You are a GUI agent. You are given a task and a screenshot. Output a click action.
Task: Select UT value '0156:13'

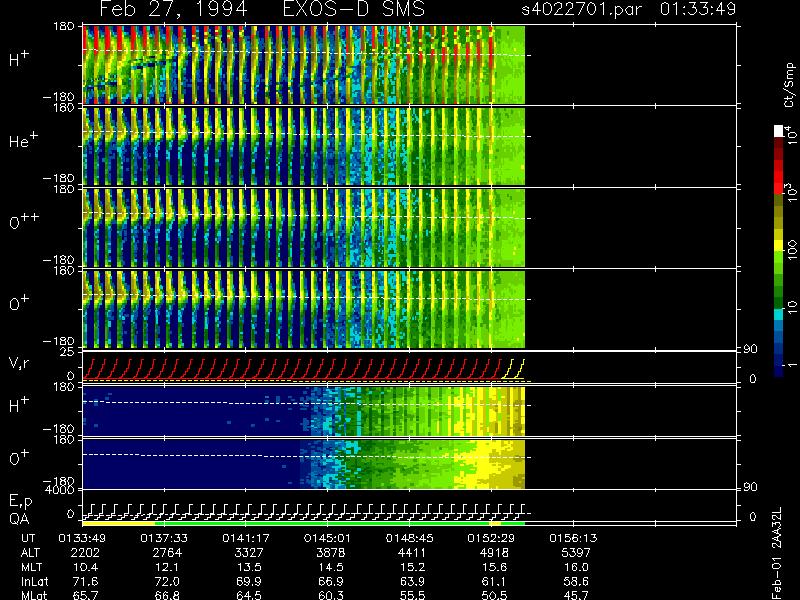point(572,538)
